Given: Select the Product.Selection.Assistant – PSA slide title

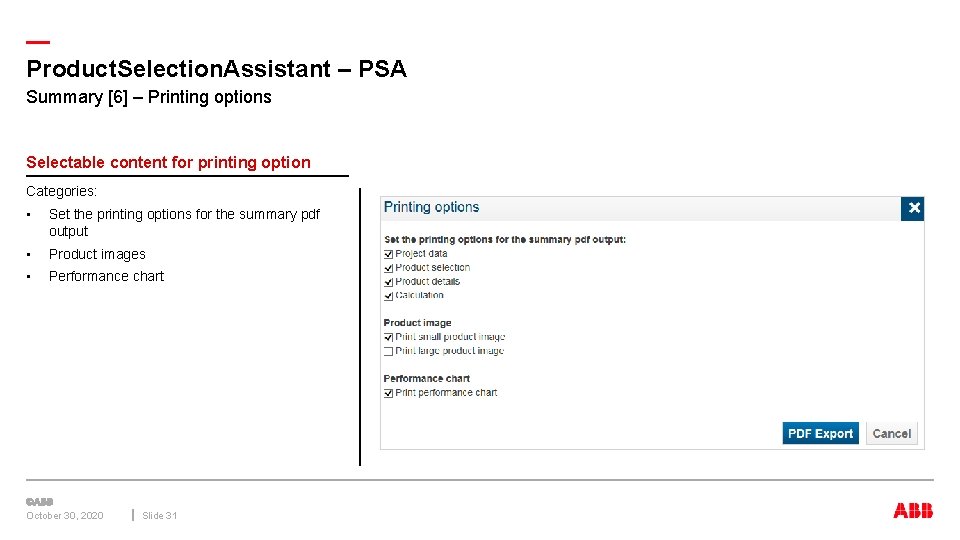Looking at the screenshot, I should click(216, 69).
